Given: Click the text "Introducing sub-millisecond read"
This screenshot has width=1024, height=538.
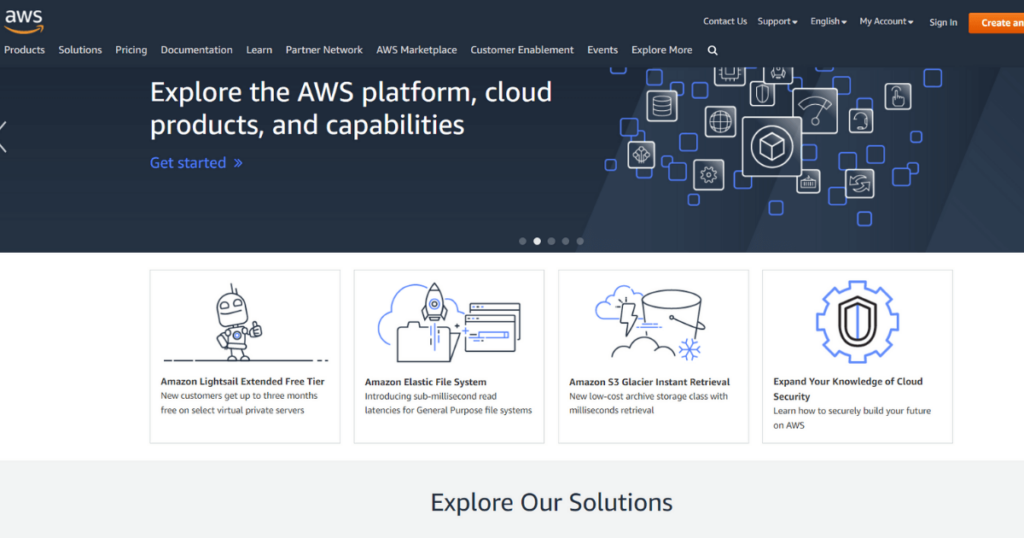Looking at the screenshot, I should (430, 396).
